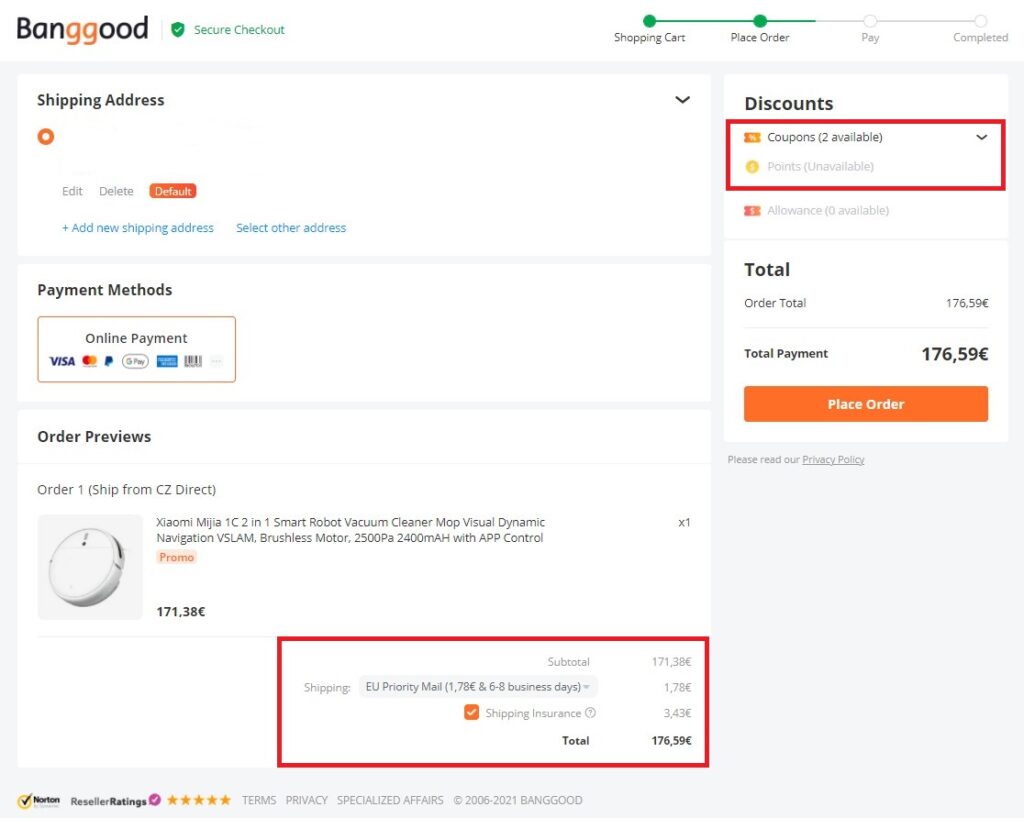
Task: Select the Online Payment method option
Action: 136,349
